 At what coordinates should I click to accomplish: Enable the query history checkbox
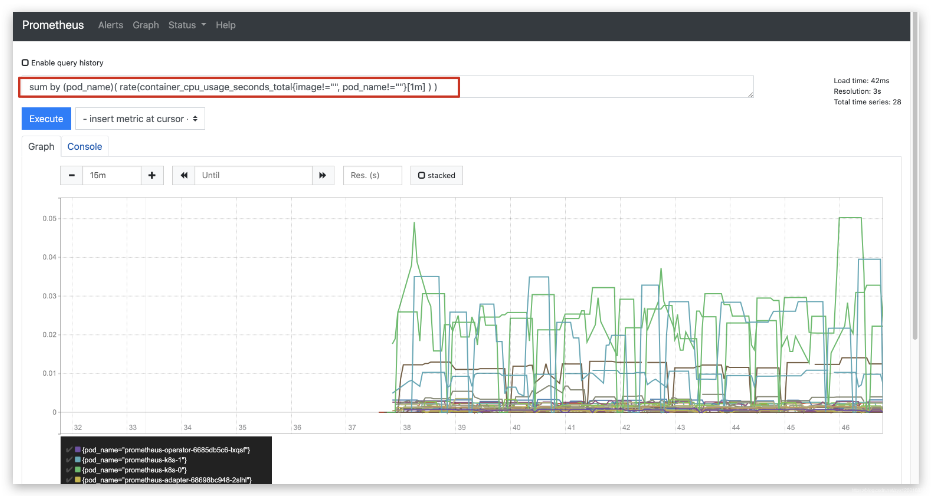pos(25,62)
